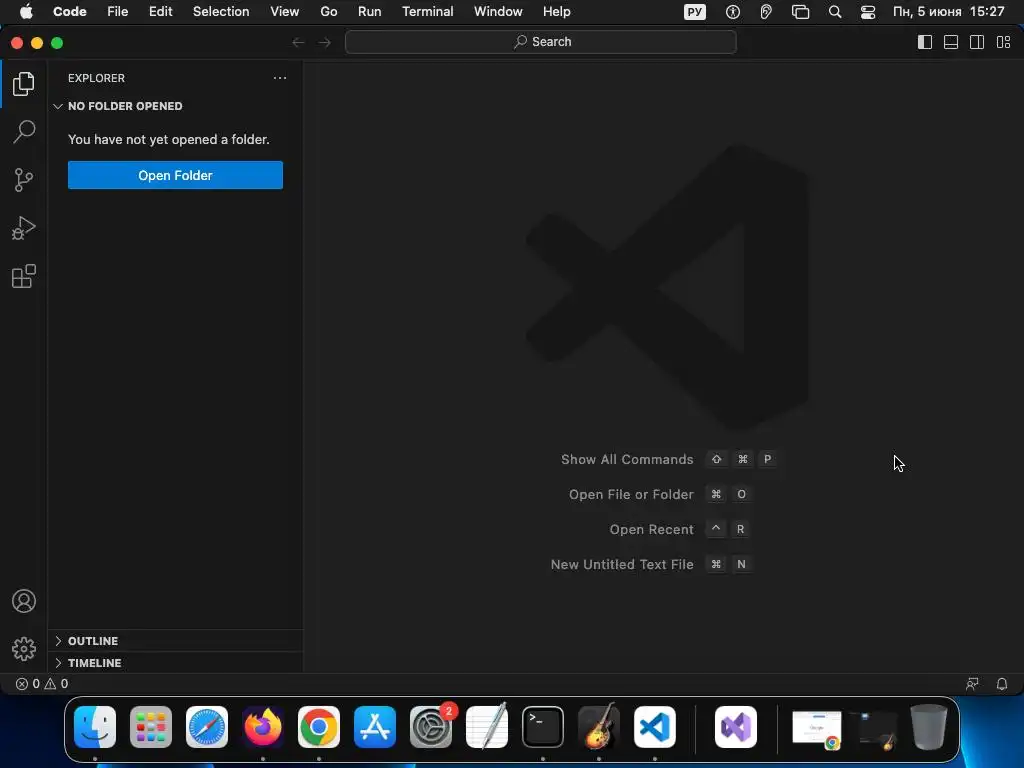
Task: Open the Go menu
Action: tap(328, 12)
